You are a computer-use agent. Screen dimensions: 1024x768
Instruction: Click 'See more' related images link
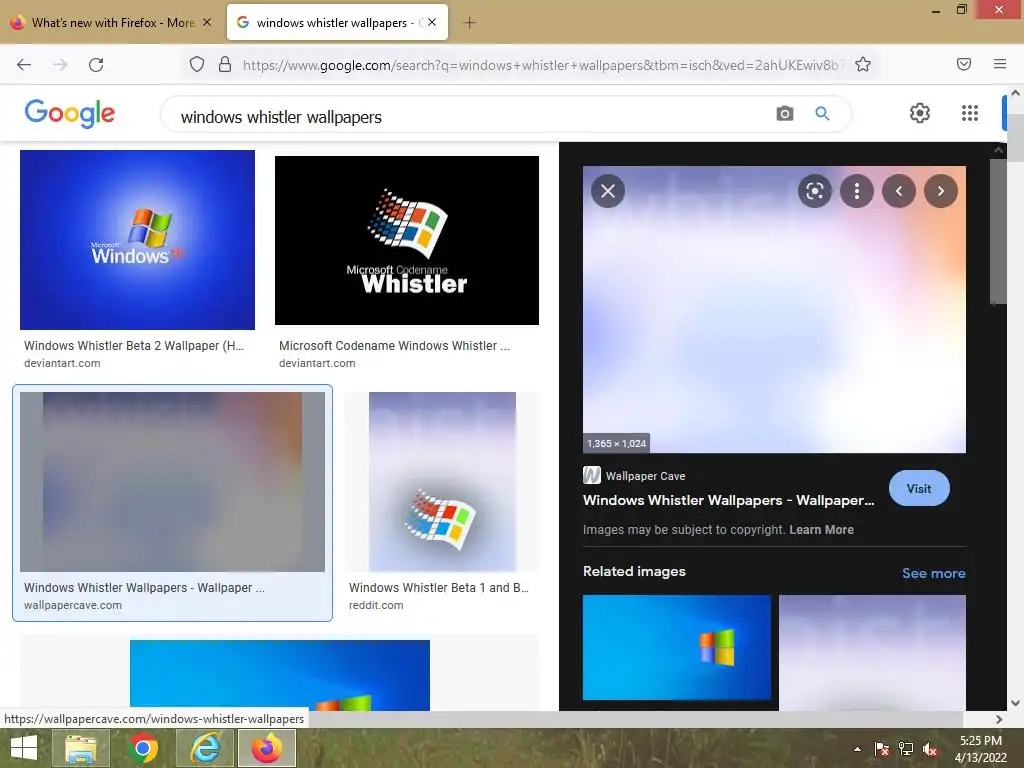[933, 573]
